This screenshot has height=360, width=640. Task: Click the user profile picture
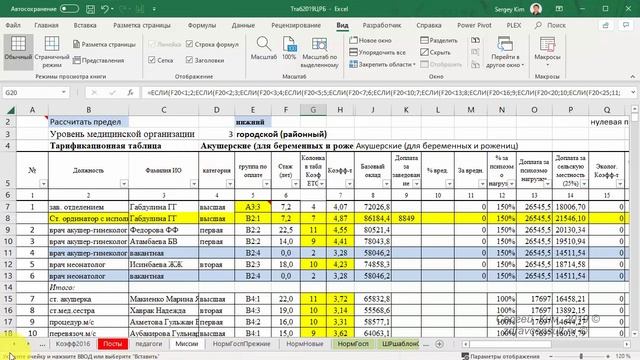click(x=536, y=9)
